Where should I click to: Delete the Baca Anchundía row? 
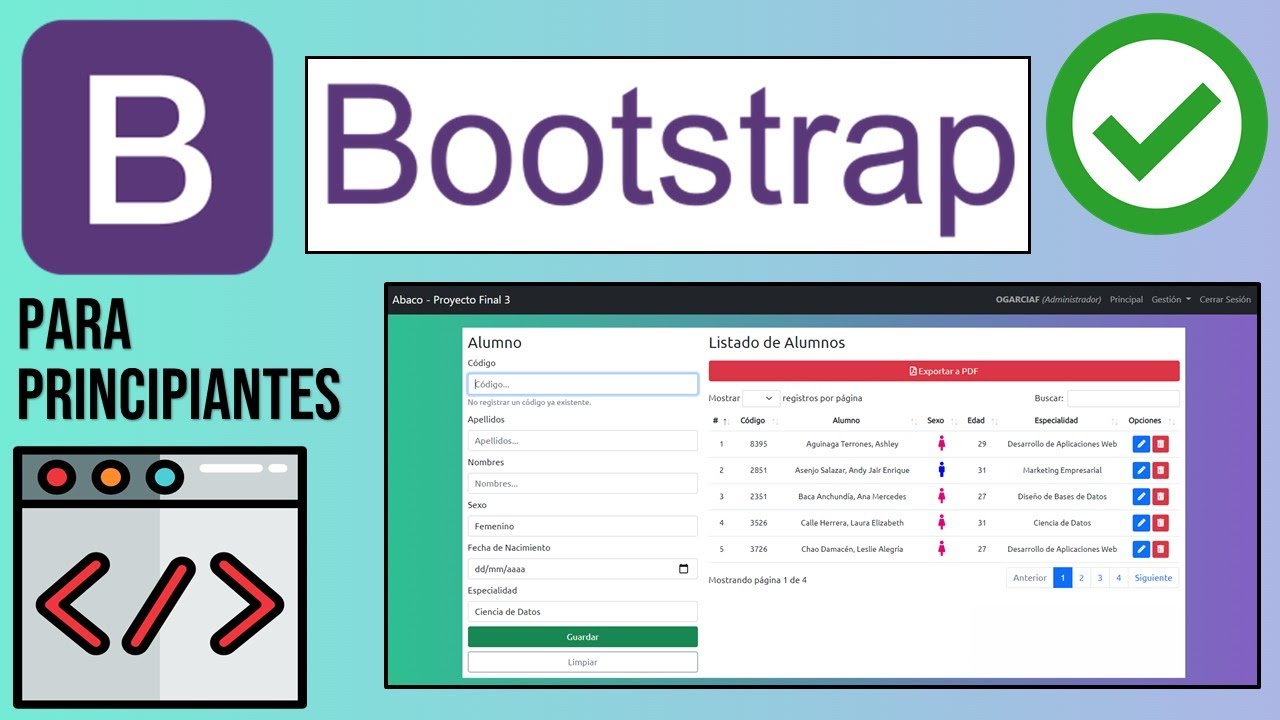[1160, 496]
